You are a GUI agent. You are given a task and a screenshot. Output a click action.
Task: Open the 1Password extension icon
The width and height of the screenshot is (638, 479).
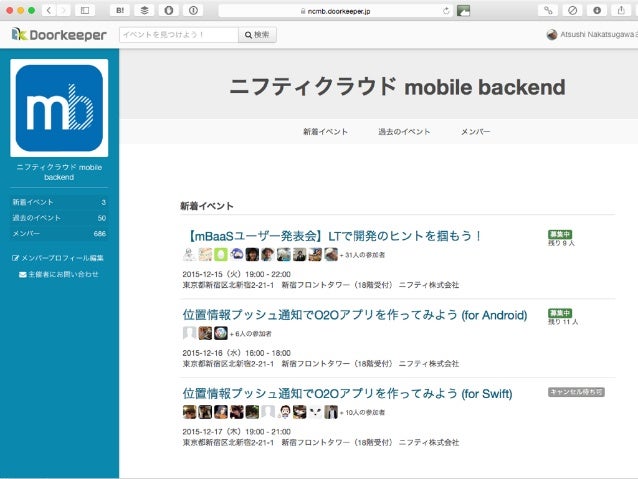point(193,11)
